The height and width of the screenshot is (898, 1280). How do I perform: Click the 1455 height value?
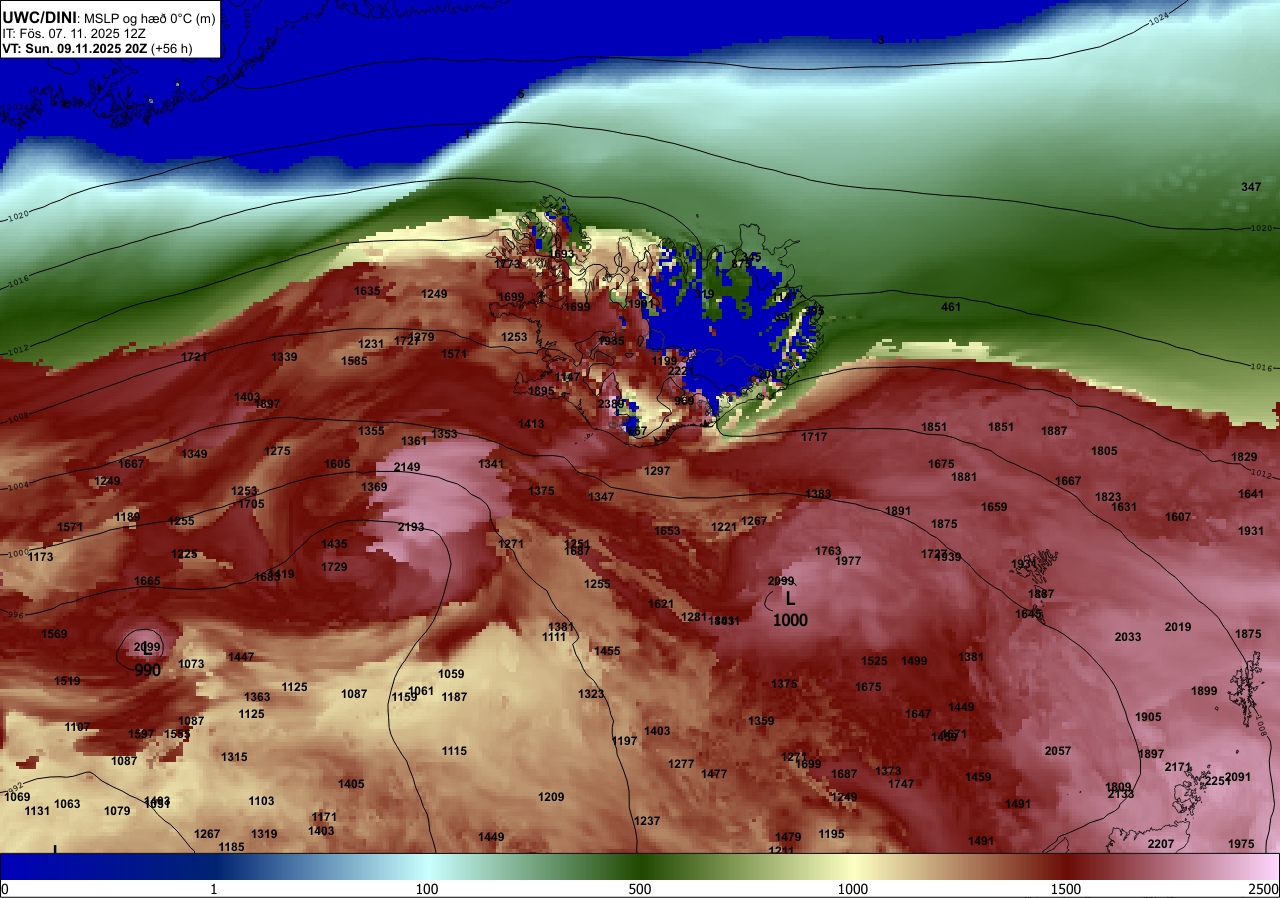[607, 651]
